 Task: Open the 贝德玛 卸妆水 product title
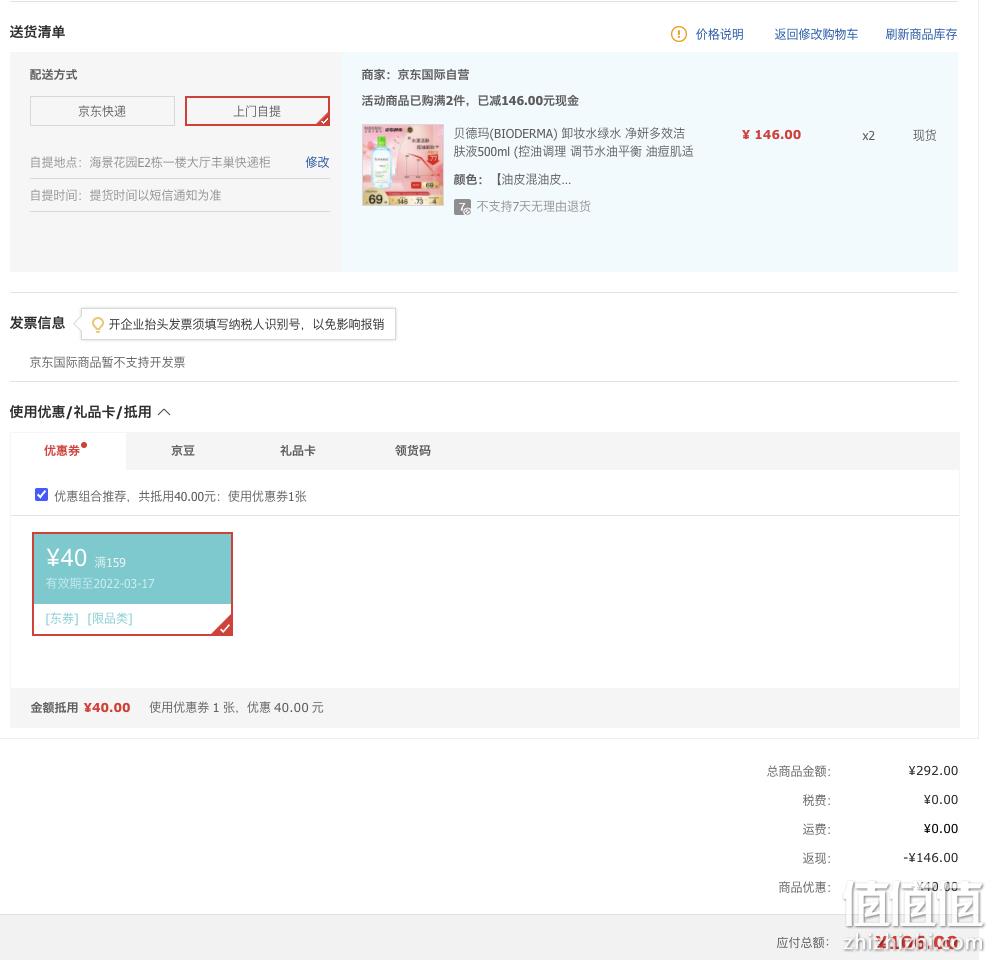[x=573, y=142]
